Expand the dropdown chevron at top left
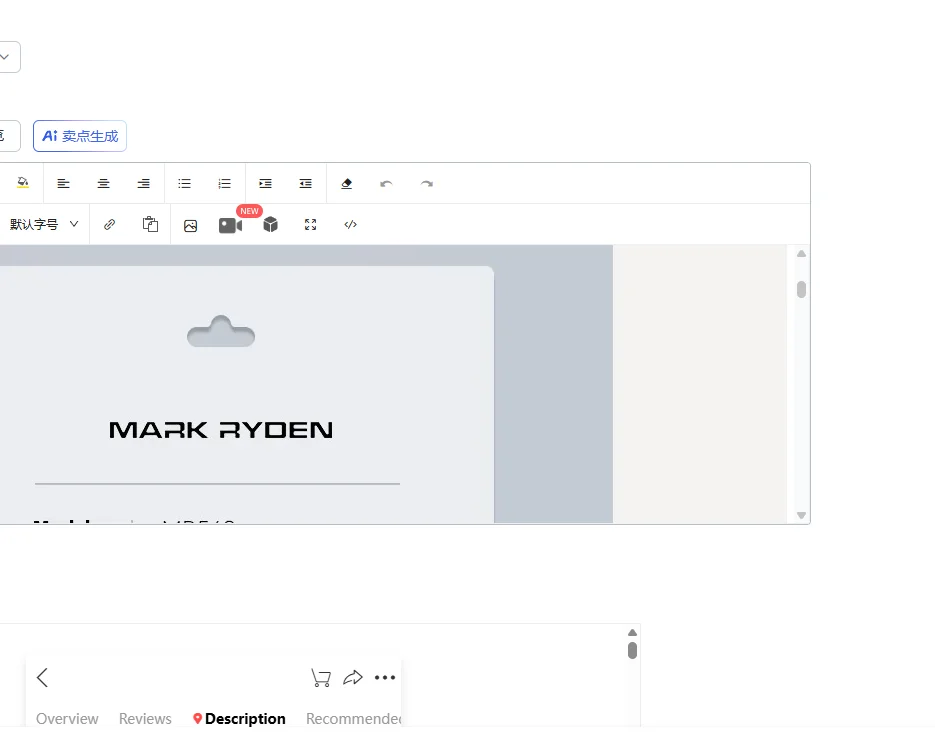Viewport: 935px width, 739px height. [5, 57]
